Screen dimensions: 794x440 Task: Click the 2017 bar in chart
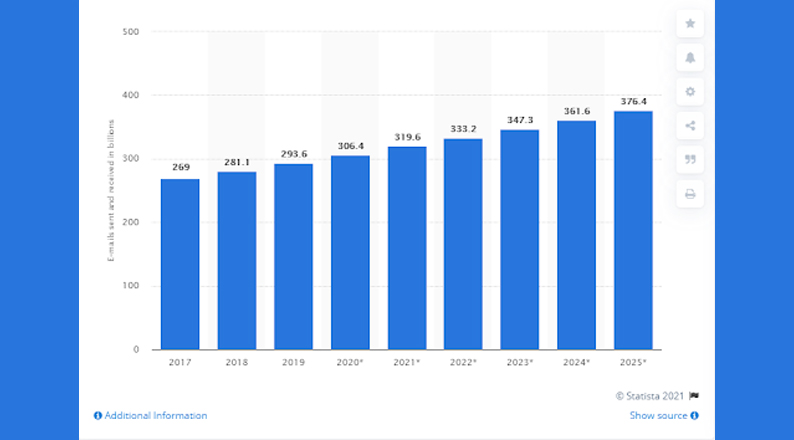click(x=180, y=264)
